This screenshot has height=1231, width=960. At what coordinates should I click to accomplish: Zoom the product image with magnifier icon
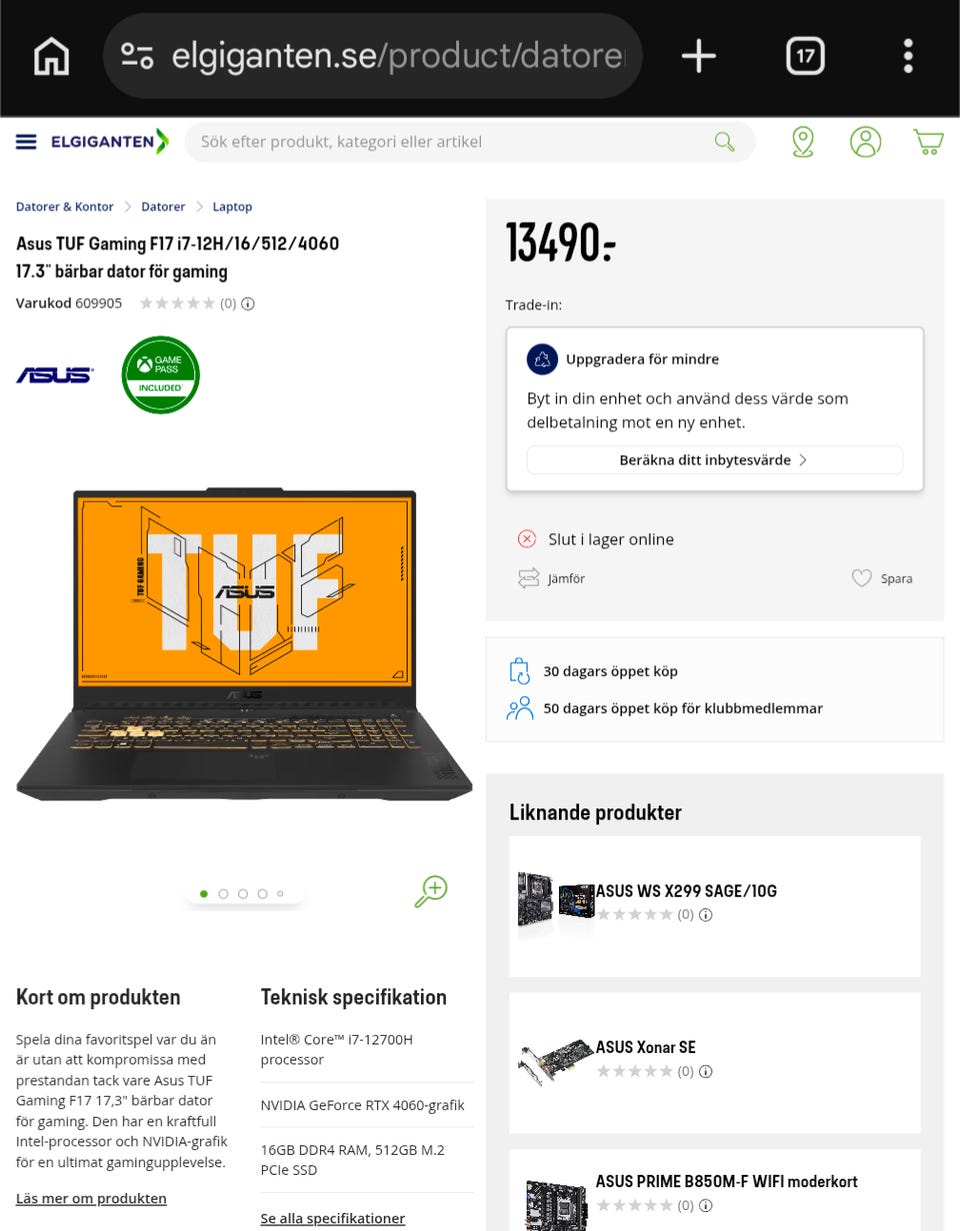click(431, 891)
